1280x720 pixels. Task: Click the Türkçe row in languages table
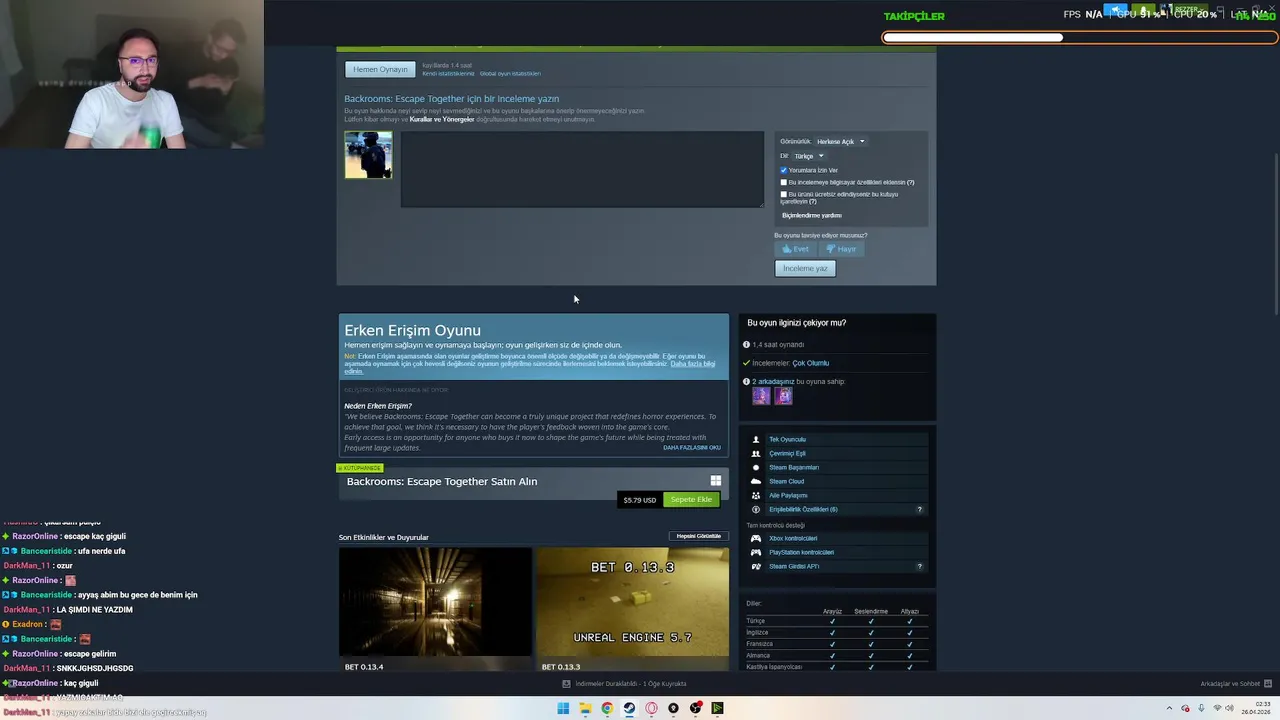[836, 621]
